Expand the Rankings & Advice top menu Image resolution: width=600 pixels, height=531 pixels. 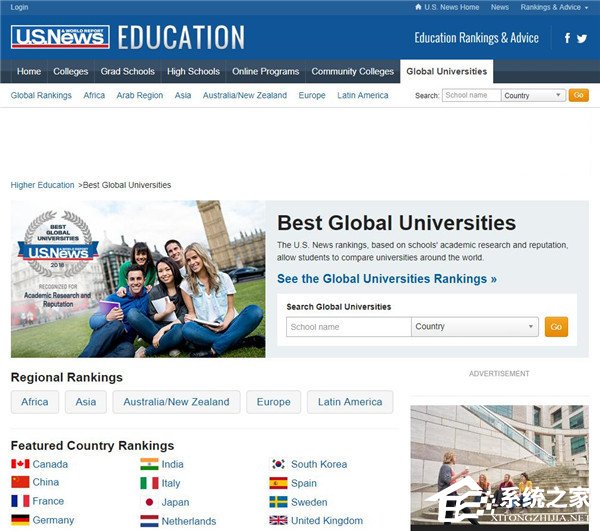[x=554, y=7]
